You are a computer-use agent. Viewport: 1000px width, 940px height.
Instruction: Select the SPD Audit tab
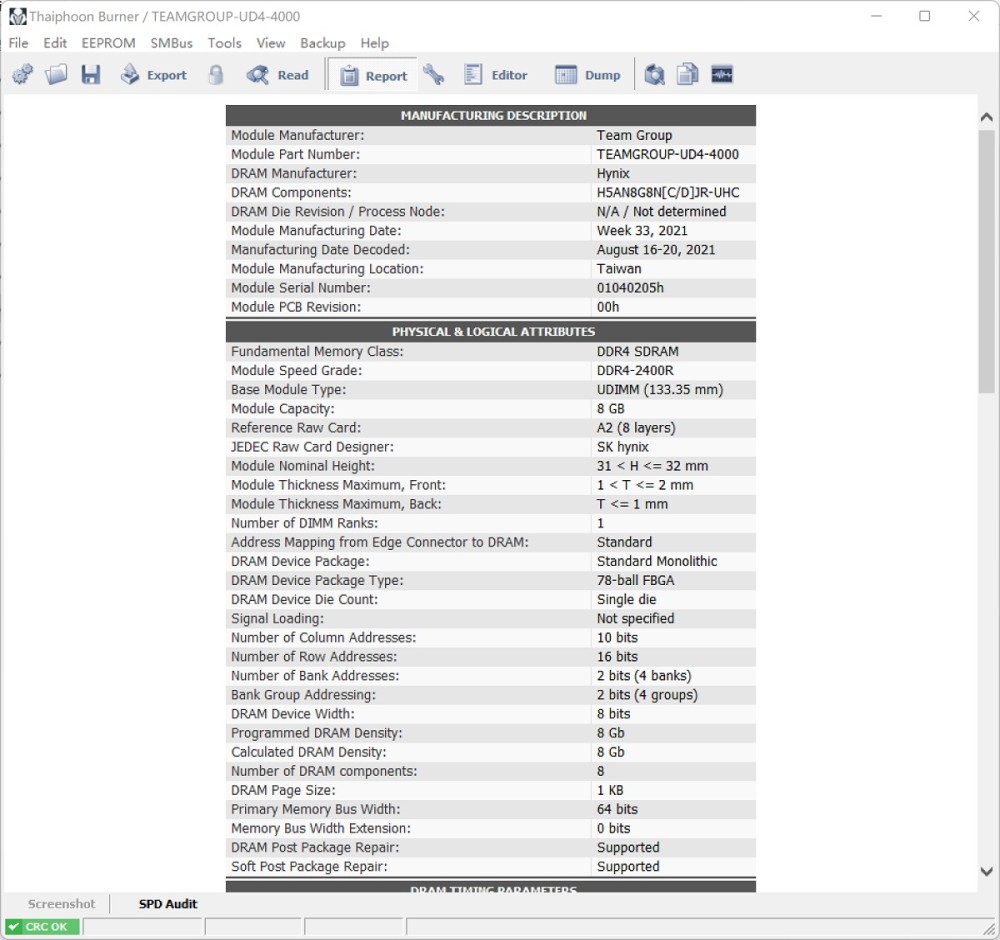click(168, 904)
